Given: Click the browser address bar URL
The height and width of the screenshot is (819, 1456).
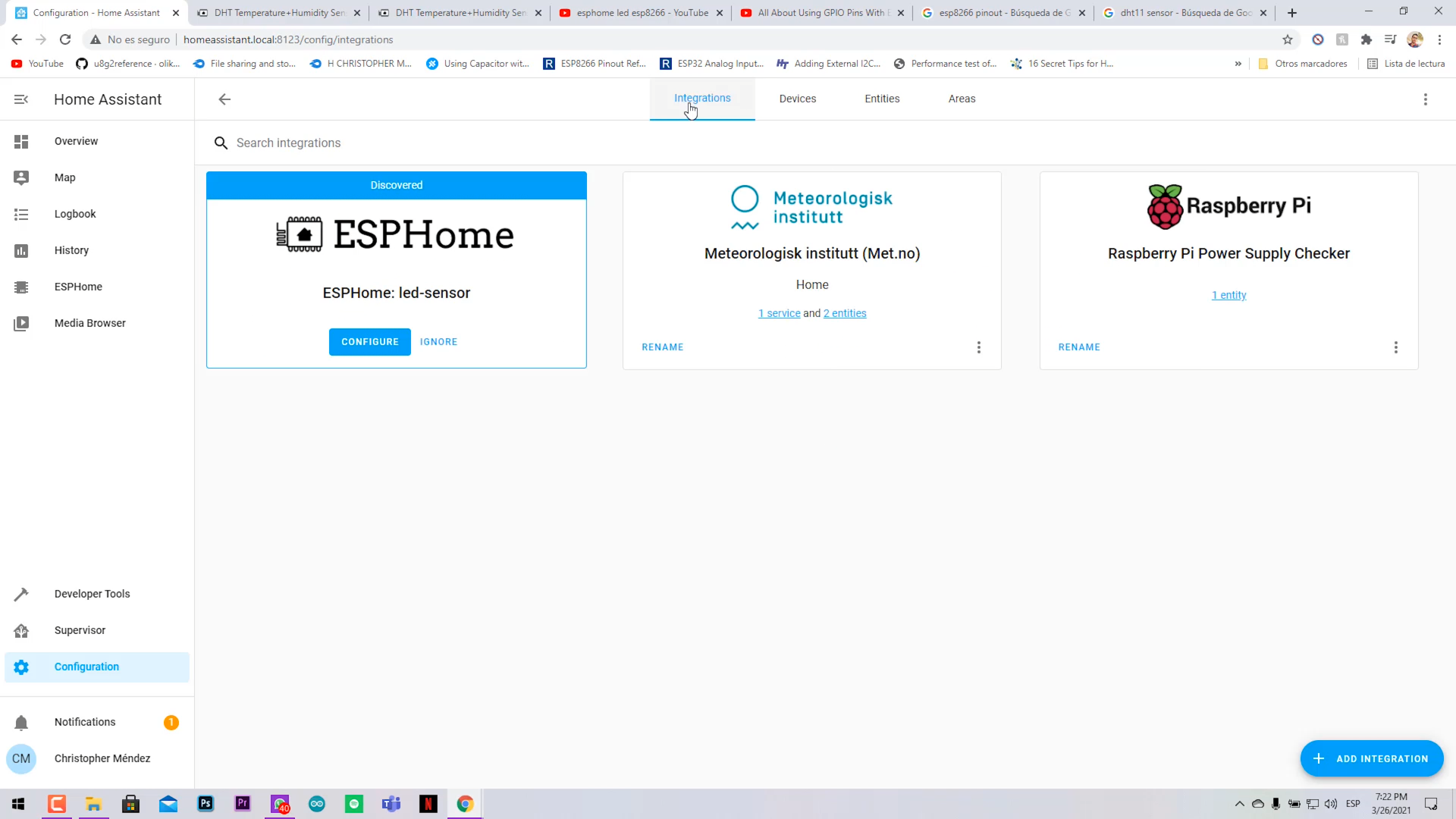Looking at the screenshot, I should tap(288, 39).
